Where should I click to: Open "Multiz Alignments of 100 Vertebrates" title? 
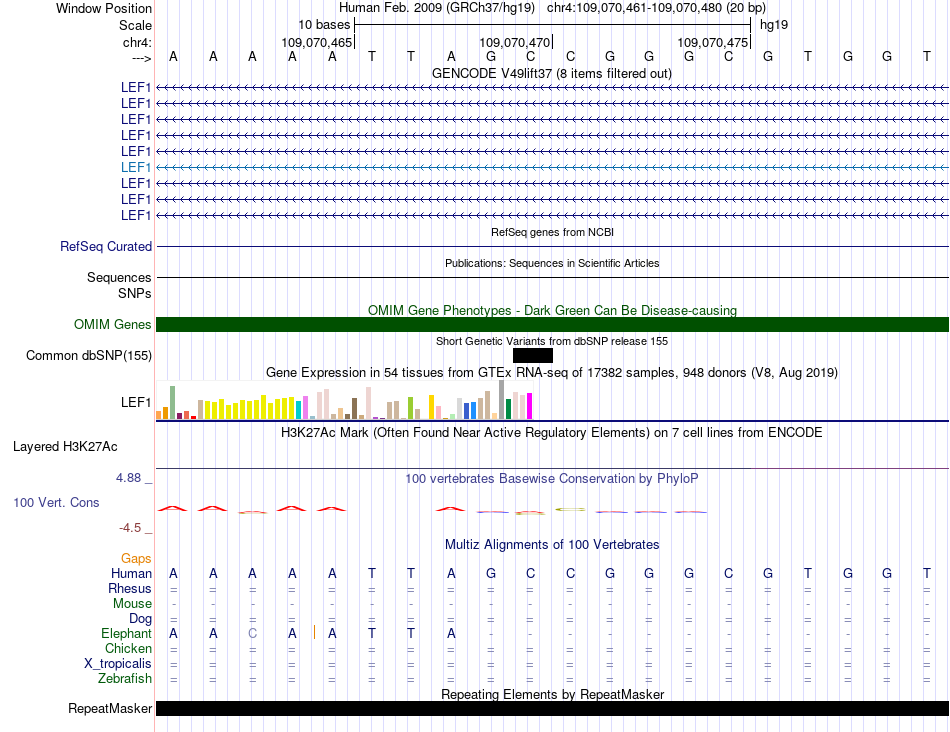pyautogui.click(x=552, y=545)
